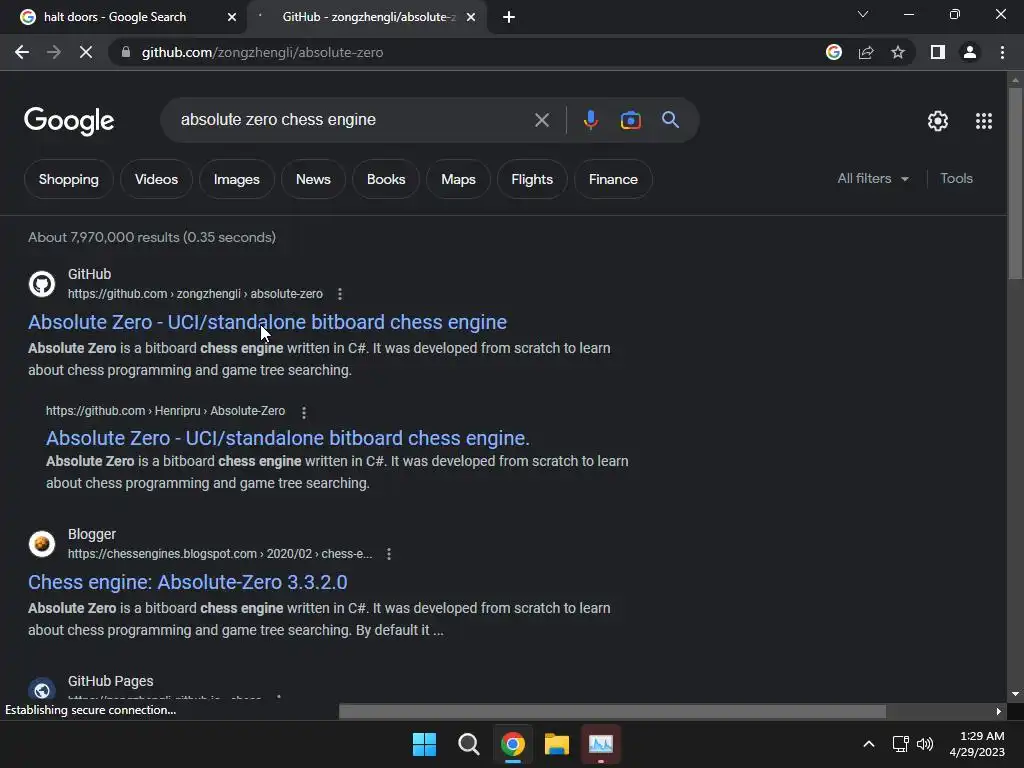Click the GitHub favicon beside first result
The image size is (1024, 768).
(x=42, y=284)
